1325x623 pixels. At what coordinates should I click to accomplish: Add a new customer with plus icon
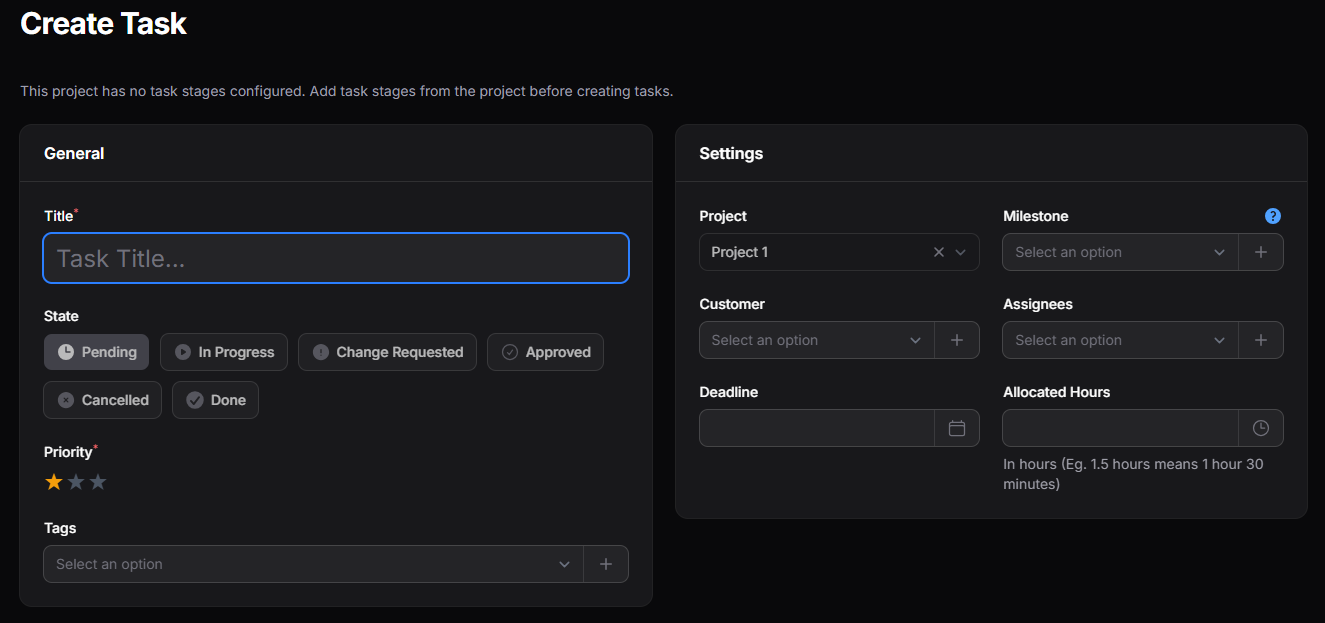point(957,340)
